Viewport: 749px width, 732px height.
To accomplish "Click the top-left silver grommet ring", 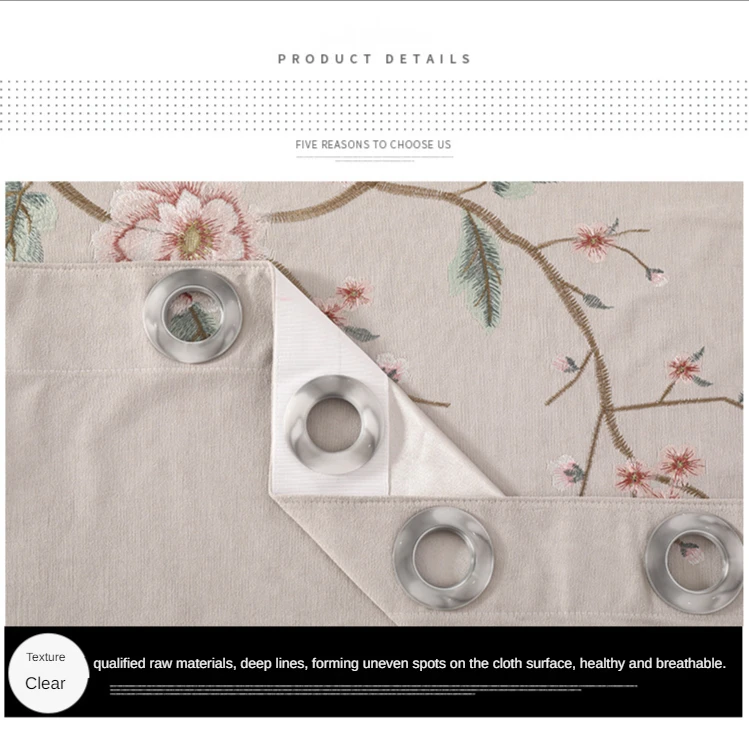I will [193, 315].
